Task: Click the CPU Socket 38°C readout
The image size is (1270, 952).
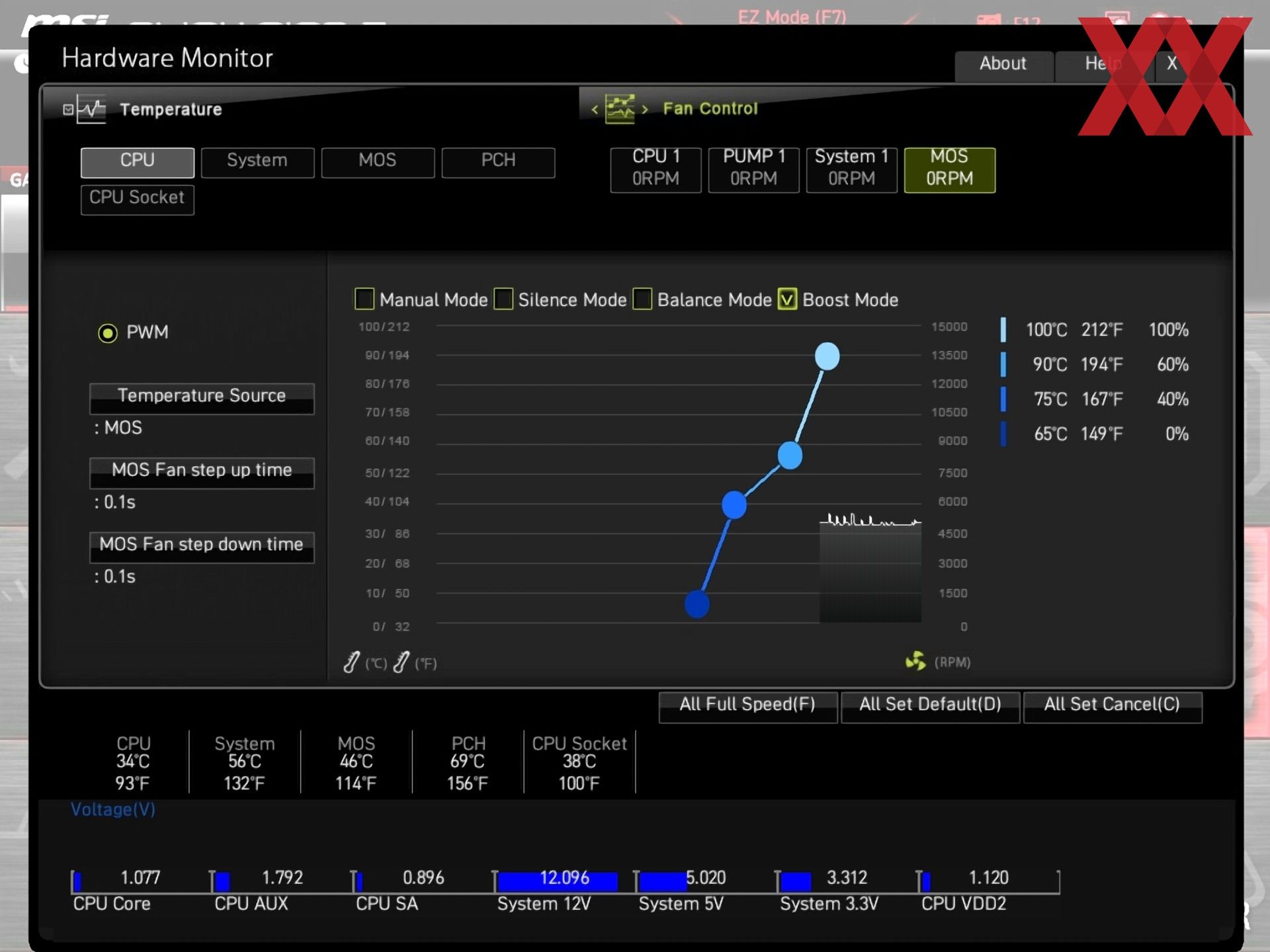Action: [x=579, y=762]
